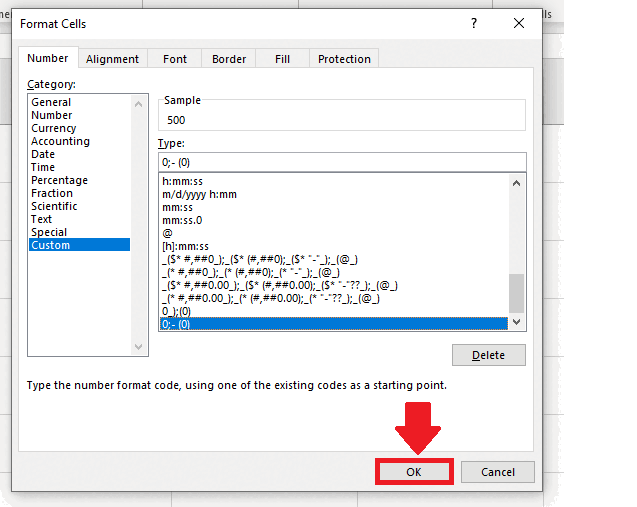Cancel the Format Cells dialog

[x=498, y=472]
